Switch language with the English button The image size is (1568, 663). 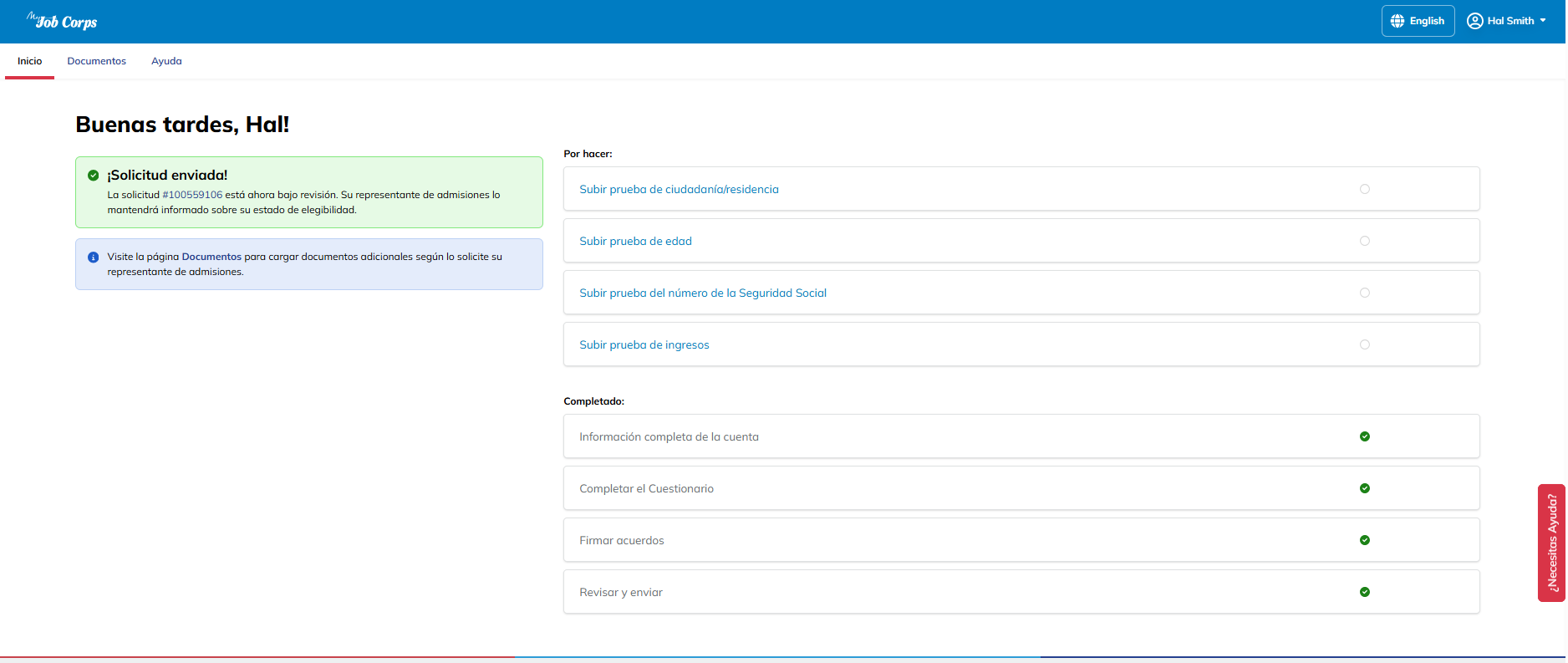click(1418, 21)
